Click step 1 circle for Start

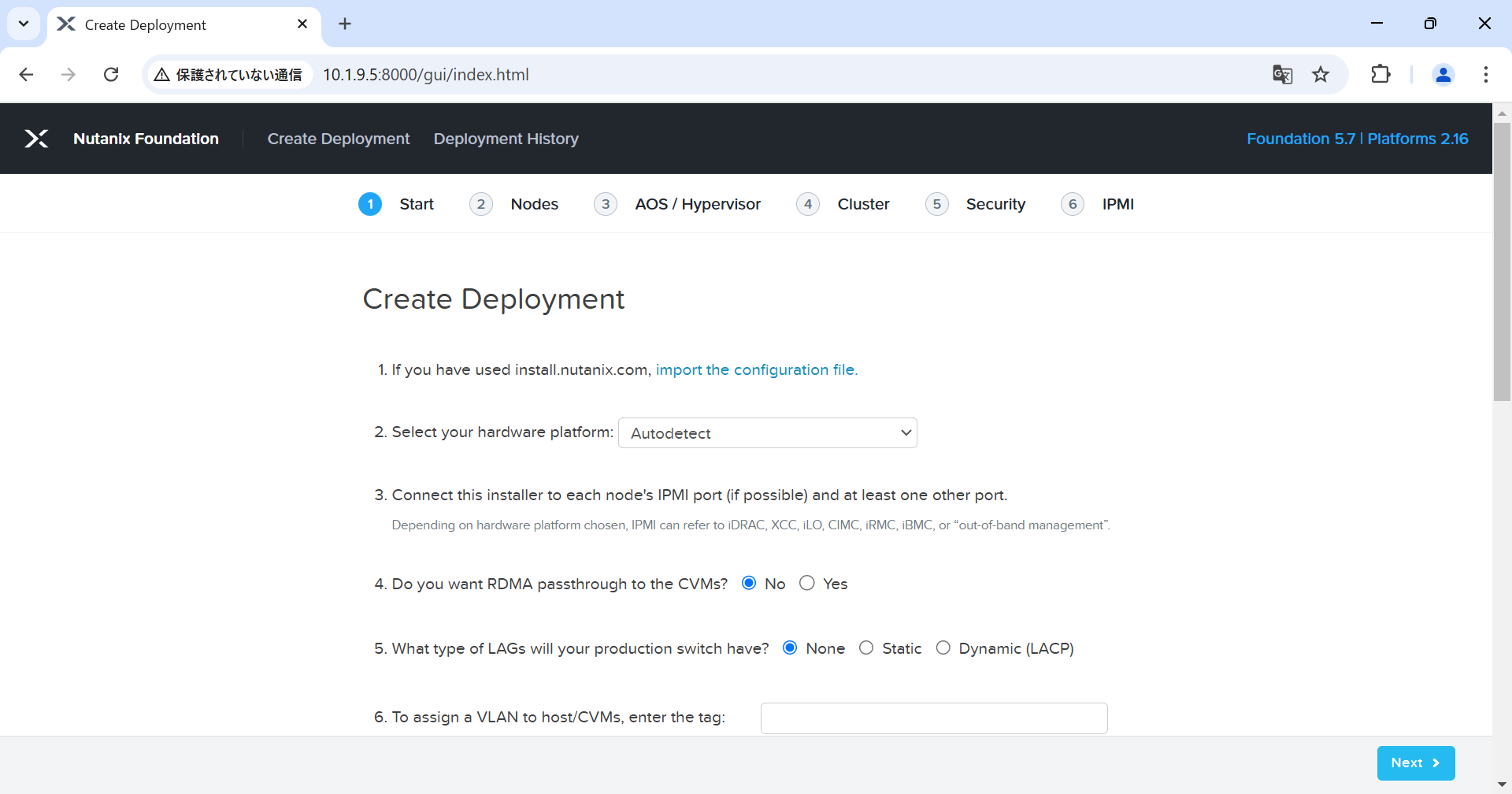click(370, 204)
